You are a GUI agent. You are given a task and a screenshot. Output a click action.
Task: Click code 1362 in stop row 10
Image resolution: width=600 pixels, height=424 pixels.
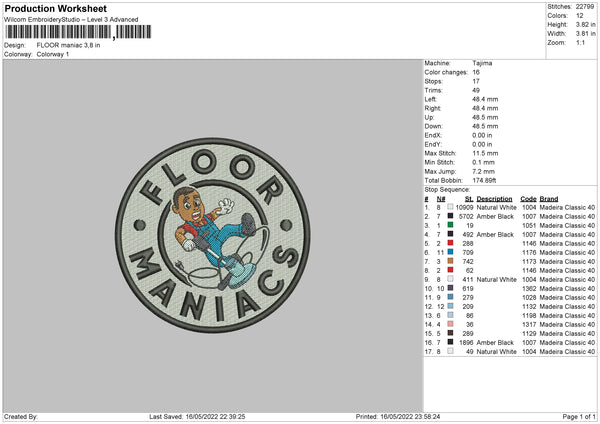pos(529,289)
